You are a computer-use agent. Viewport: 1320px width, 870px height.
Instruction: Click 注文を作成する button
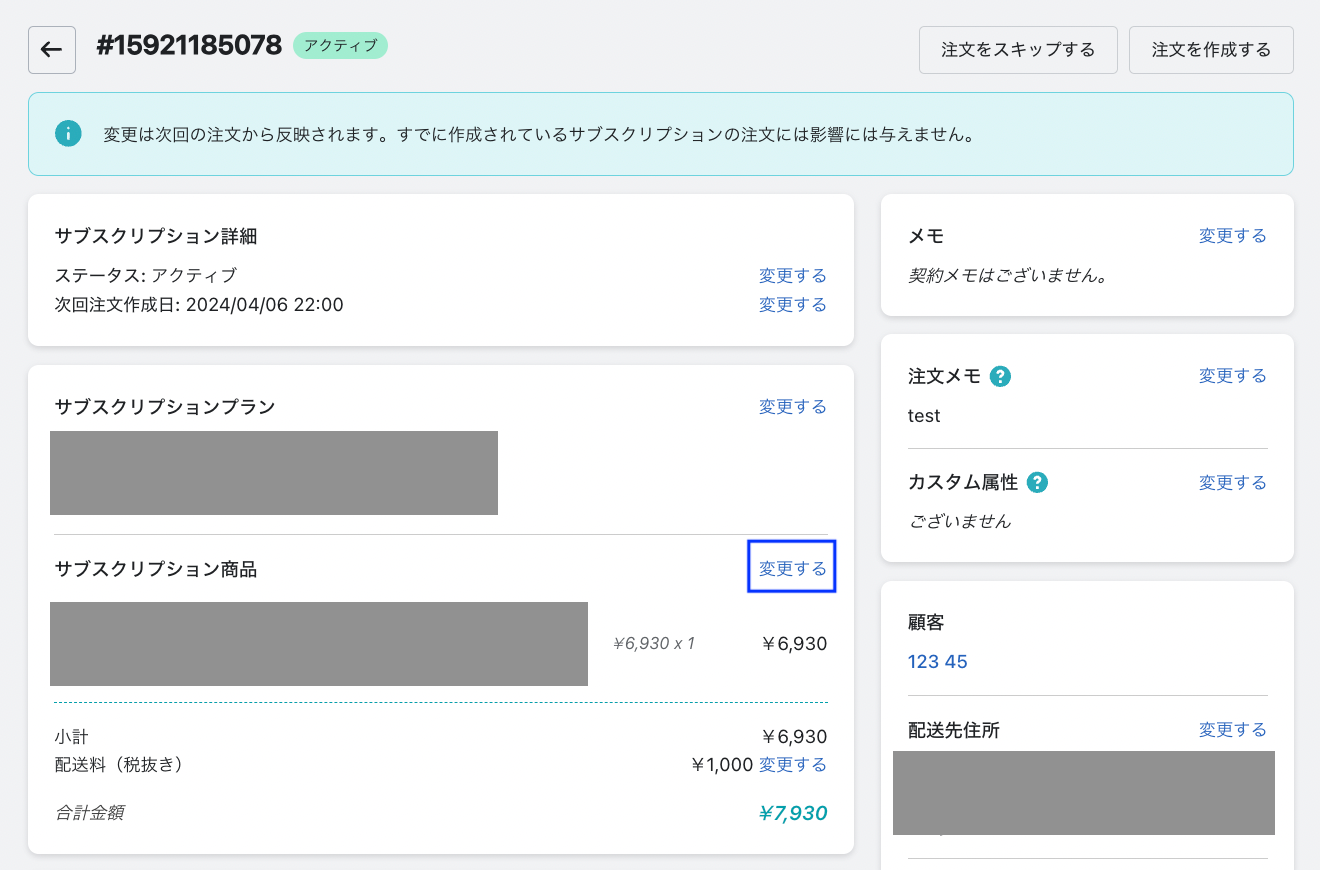[x=1211, y=50]
